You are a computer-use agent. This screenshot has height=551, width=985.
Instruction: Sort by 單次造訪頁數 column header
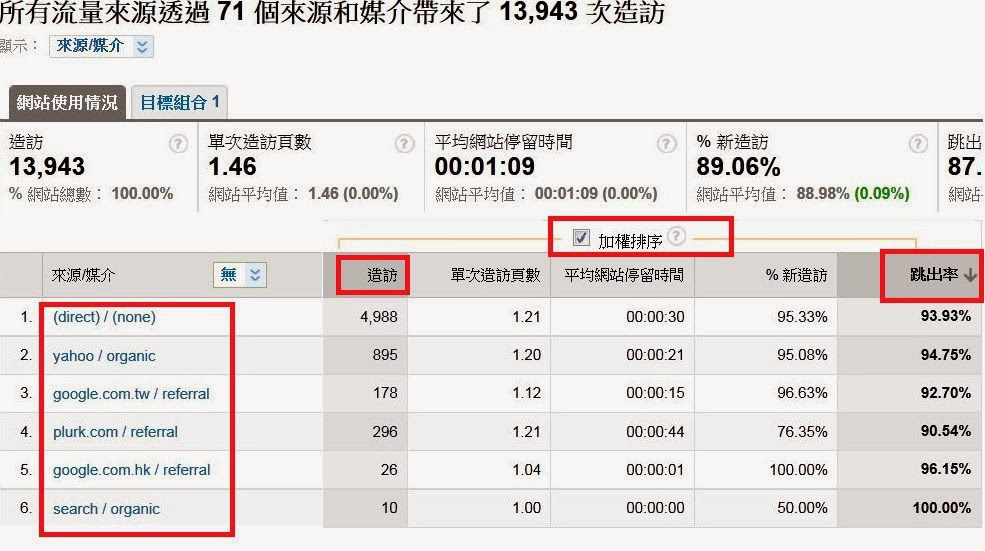pos(495,275)
